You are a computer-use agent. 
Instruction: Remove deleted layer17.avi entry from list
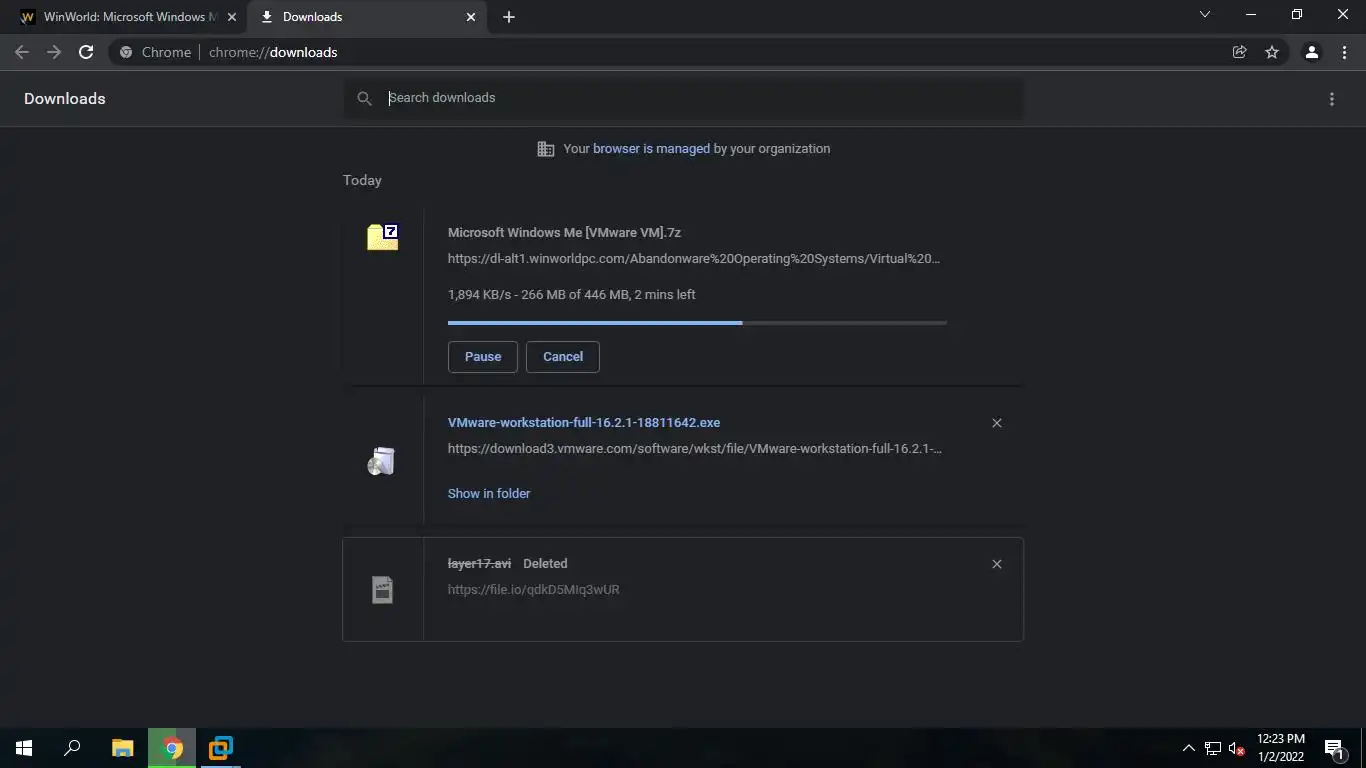click(997, 564)
